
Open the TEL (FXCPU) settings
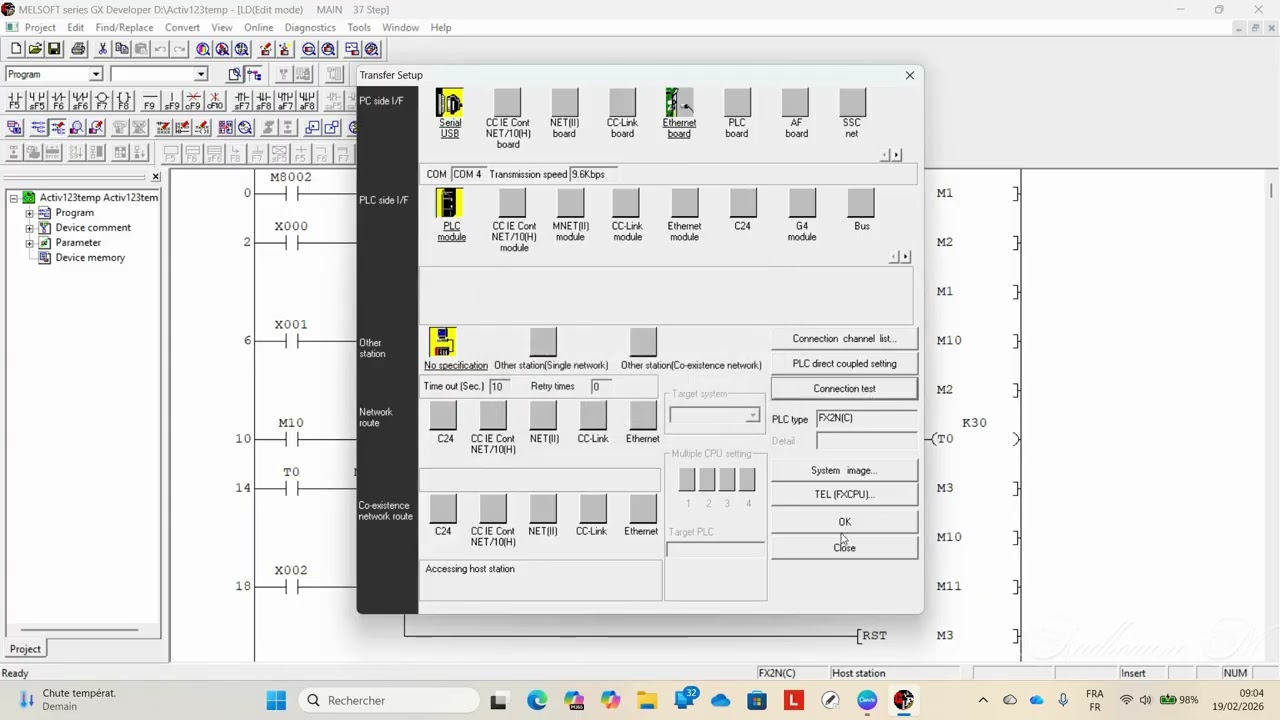(844, 495)
